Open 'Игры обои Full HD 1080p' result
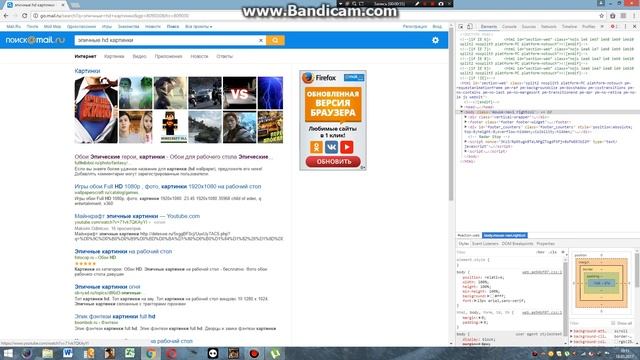Viewport: 640px width, 360px height. [168, 187]
